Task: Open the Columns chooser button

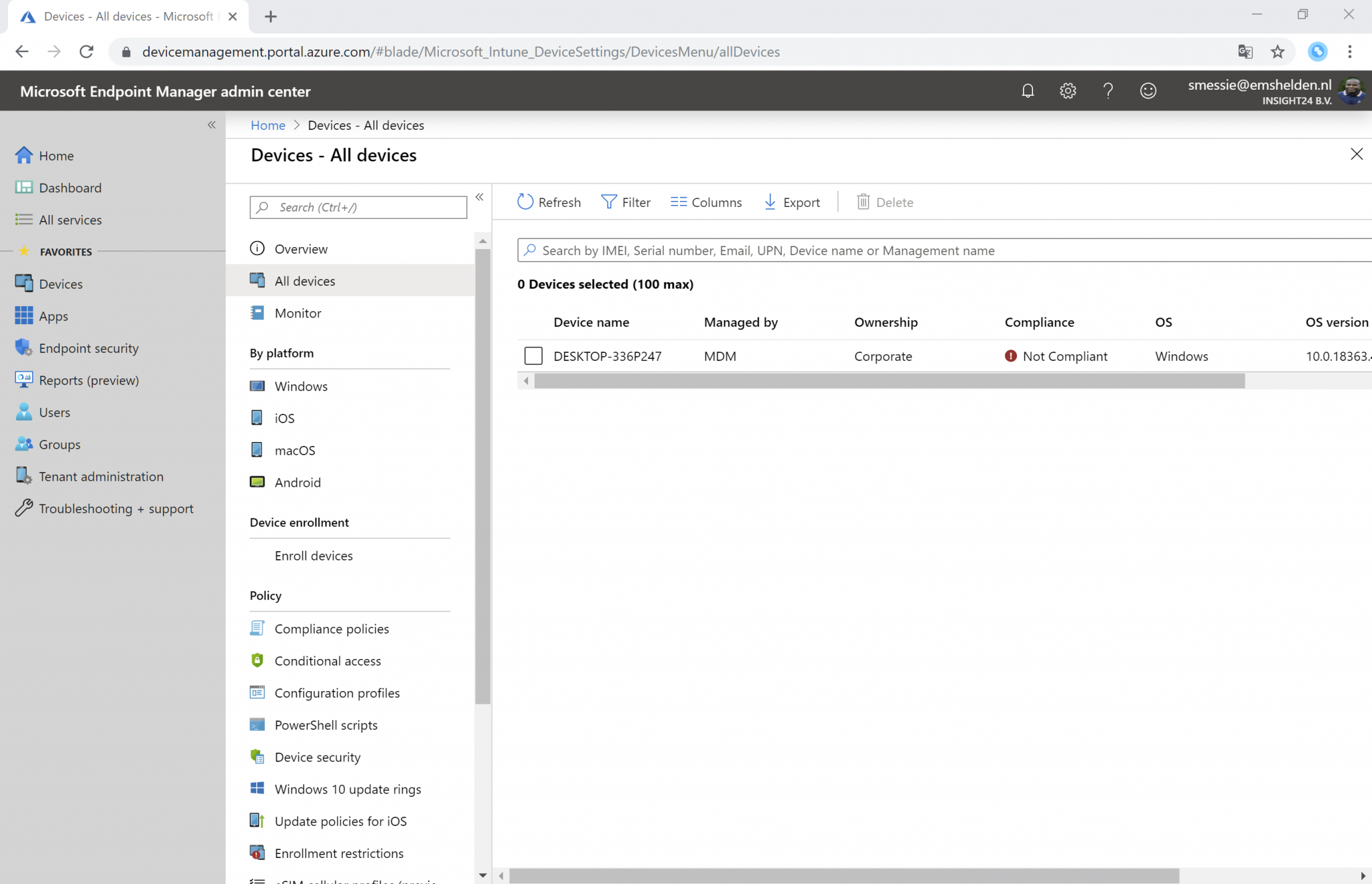Action: (x=706, y=202)
